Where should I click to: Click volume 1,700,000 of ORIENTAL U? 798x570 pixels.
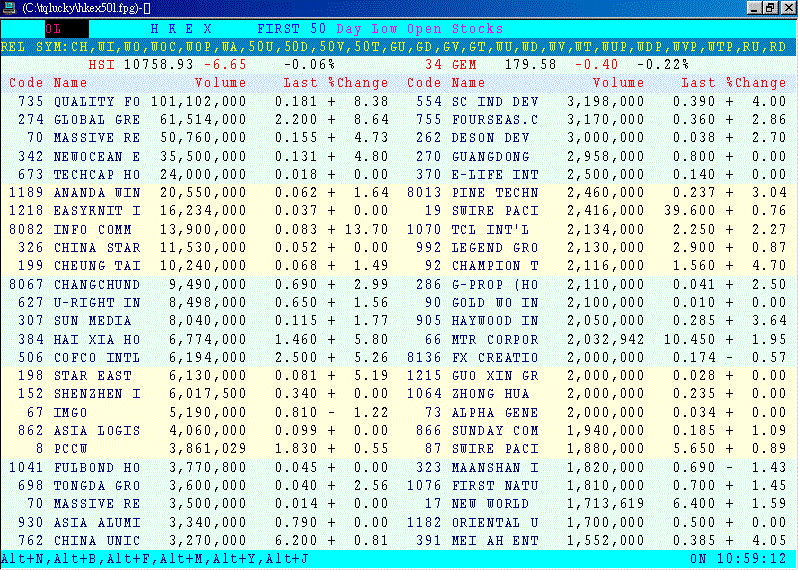[x=606, y=523]
